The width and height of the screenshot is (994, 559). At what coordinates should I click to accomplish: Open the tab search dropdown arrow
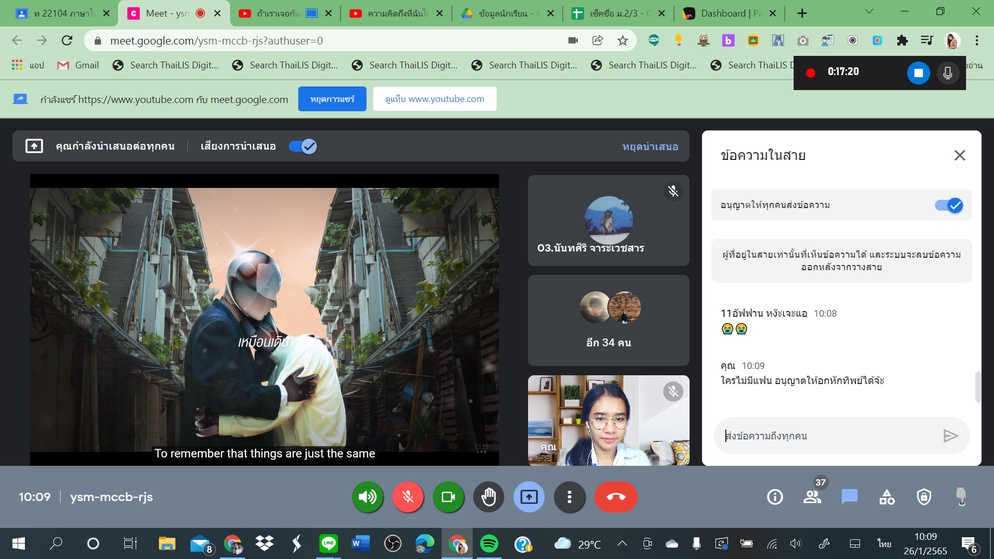(869, 11)
